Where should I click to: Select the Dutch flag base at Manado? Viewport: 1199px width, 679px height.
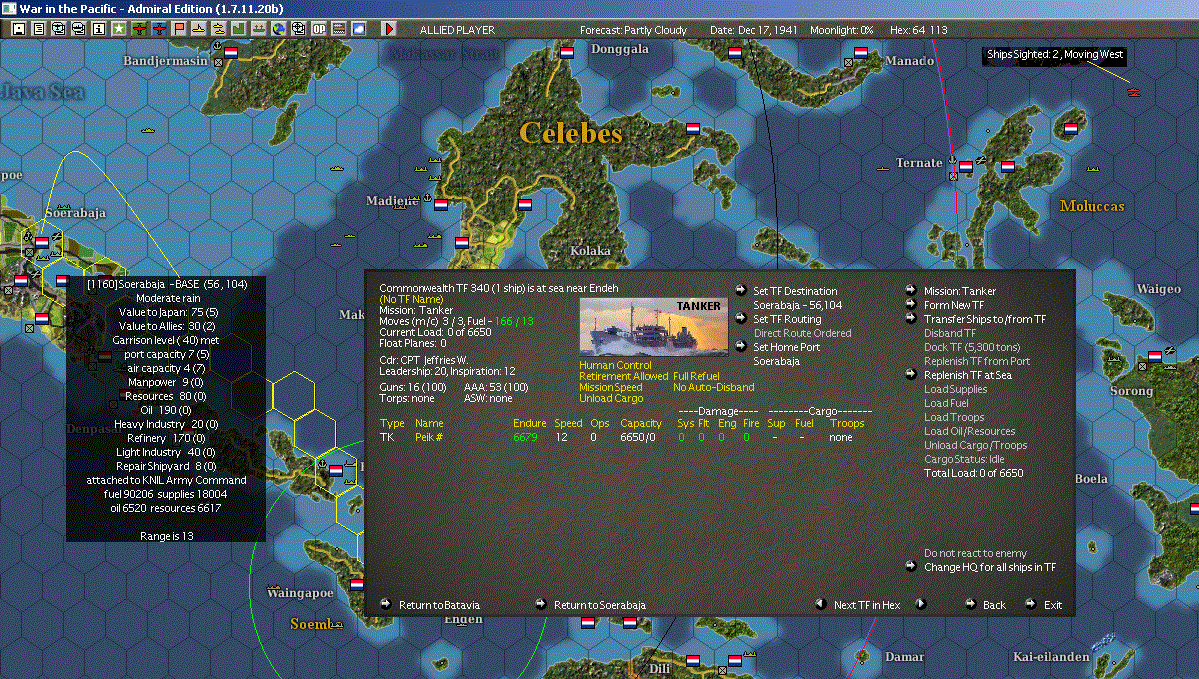point(861,53)
